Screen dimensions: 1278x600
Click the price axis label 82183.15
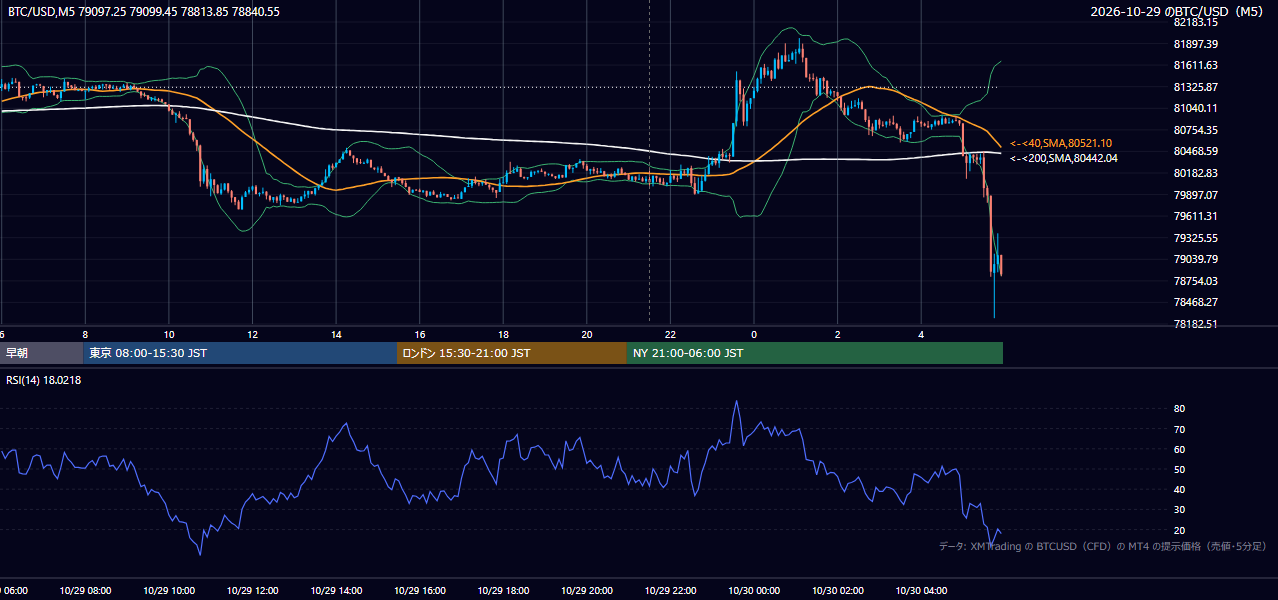tap(1195, 22)
